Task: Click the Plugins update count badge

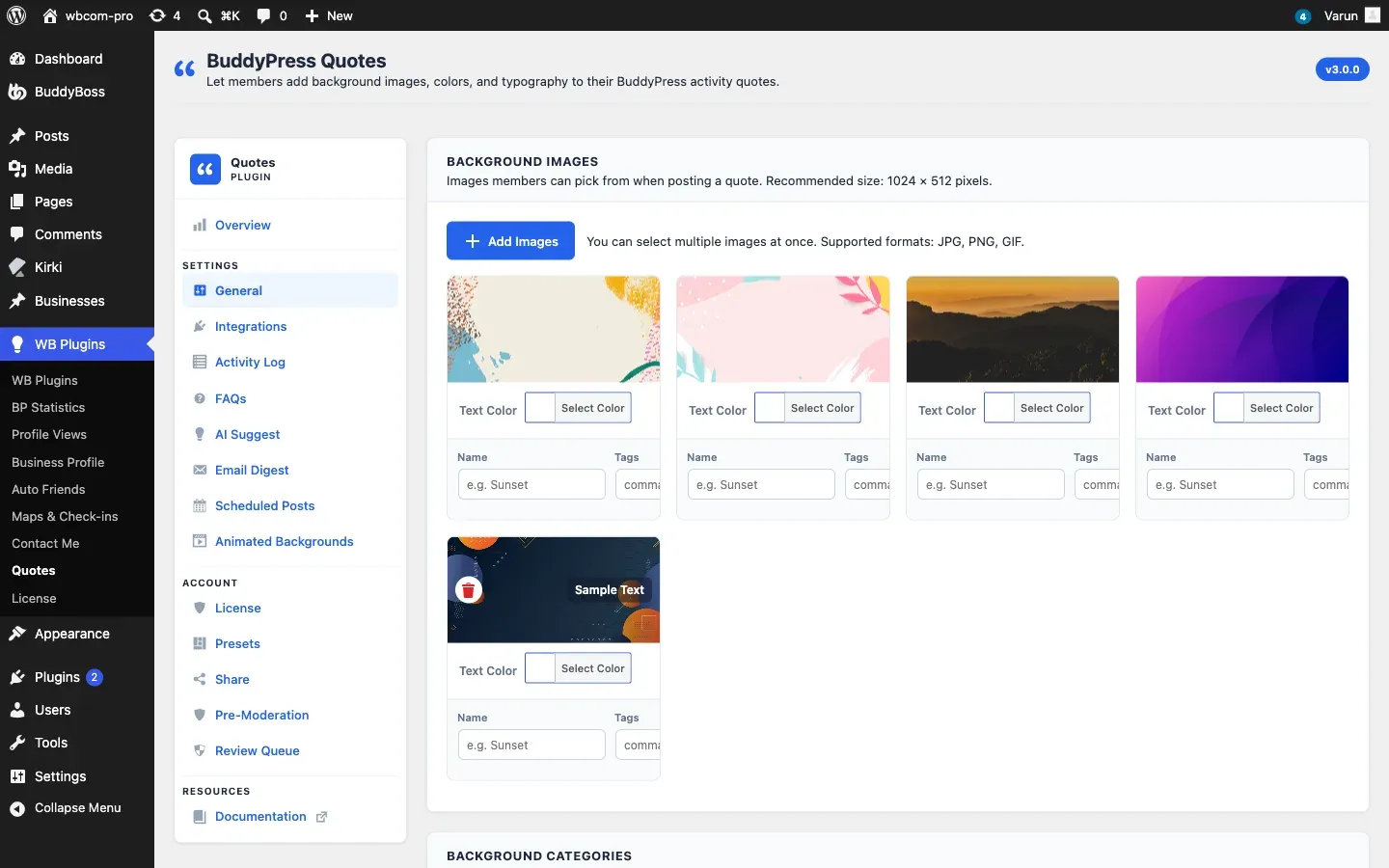Action: coord(95,677)
